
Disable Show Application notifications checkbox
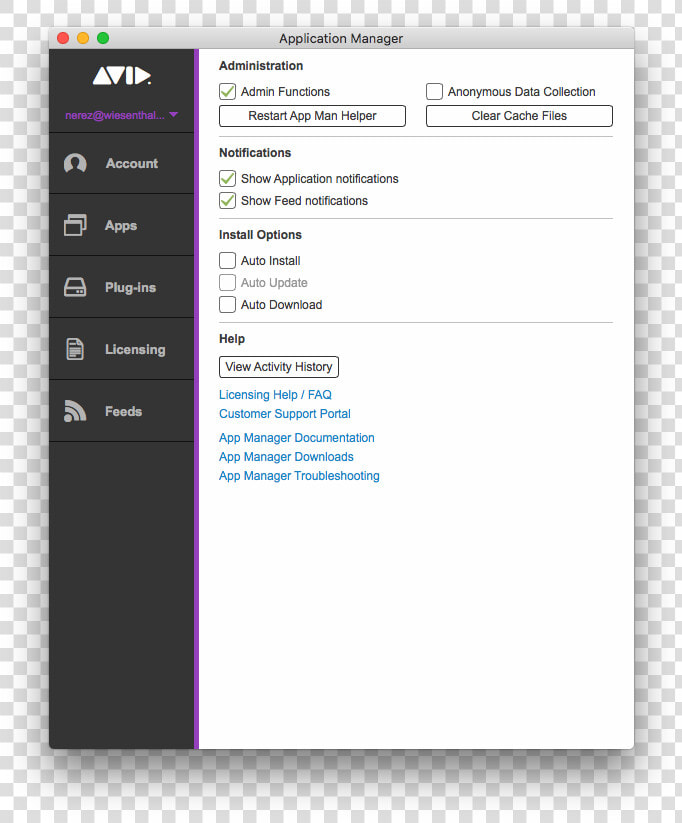(227, 178)
